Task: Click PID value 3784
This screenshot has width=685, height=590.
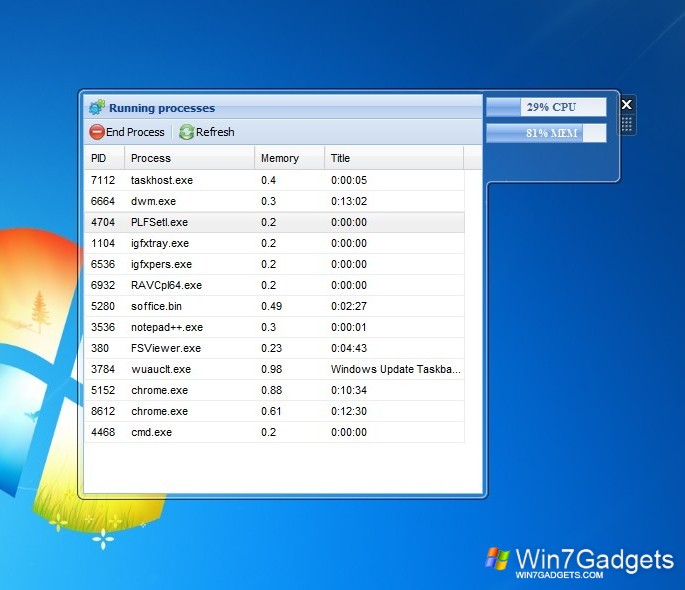Action: coord(103,369)
